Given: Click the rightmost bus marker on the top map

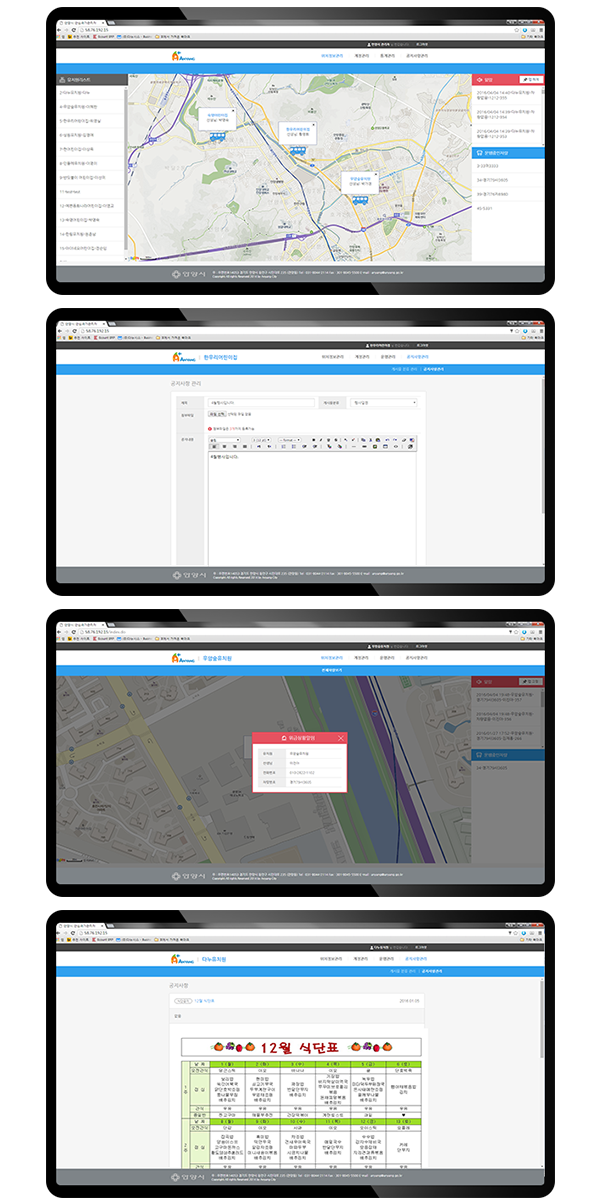Looking at the screenshot, I should click(x=360, y=198).
